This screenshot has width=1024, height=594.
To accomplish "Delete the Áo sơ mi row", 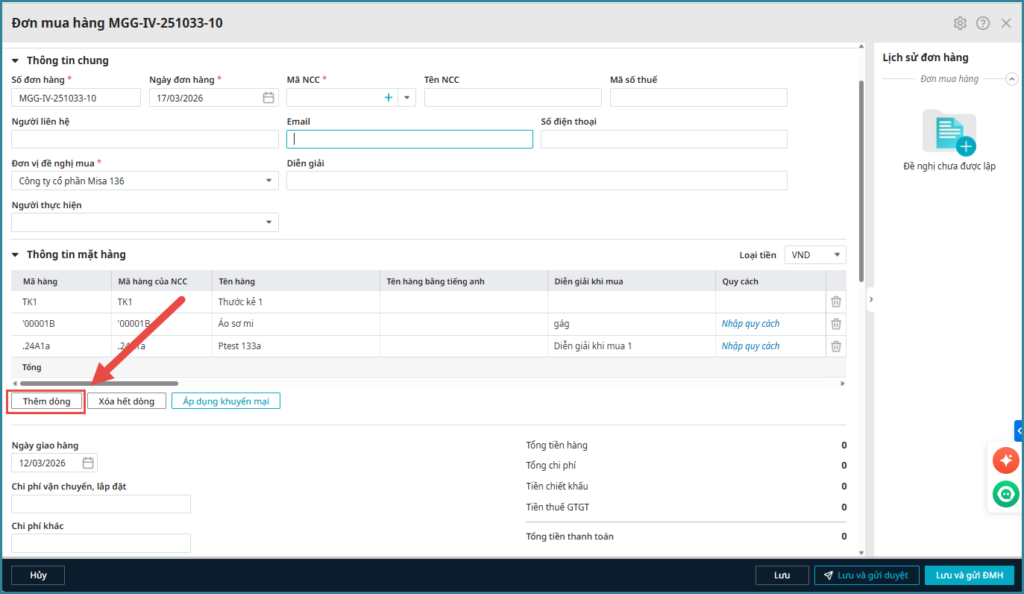I will click(836, 324).
